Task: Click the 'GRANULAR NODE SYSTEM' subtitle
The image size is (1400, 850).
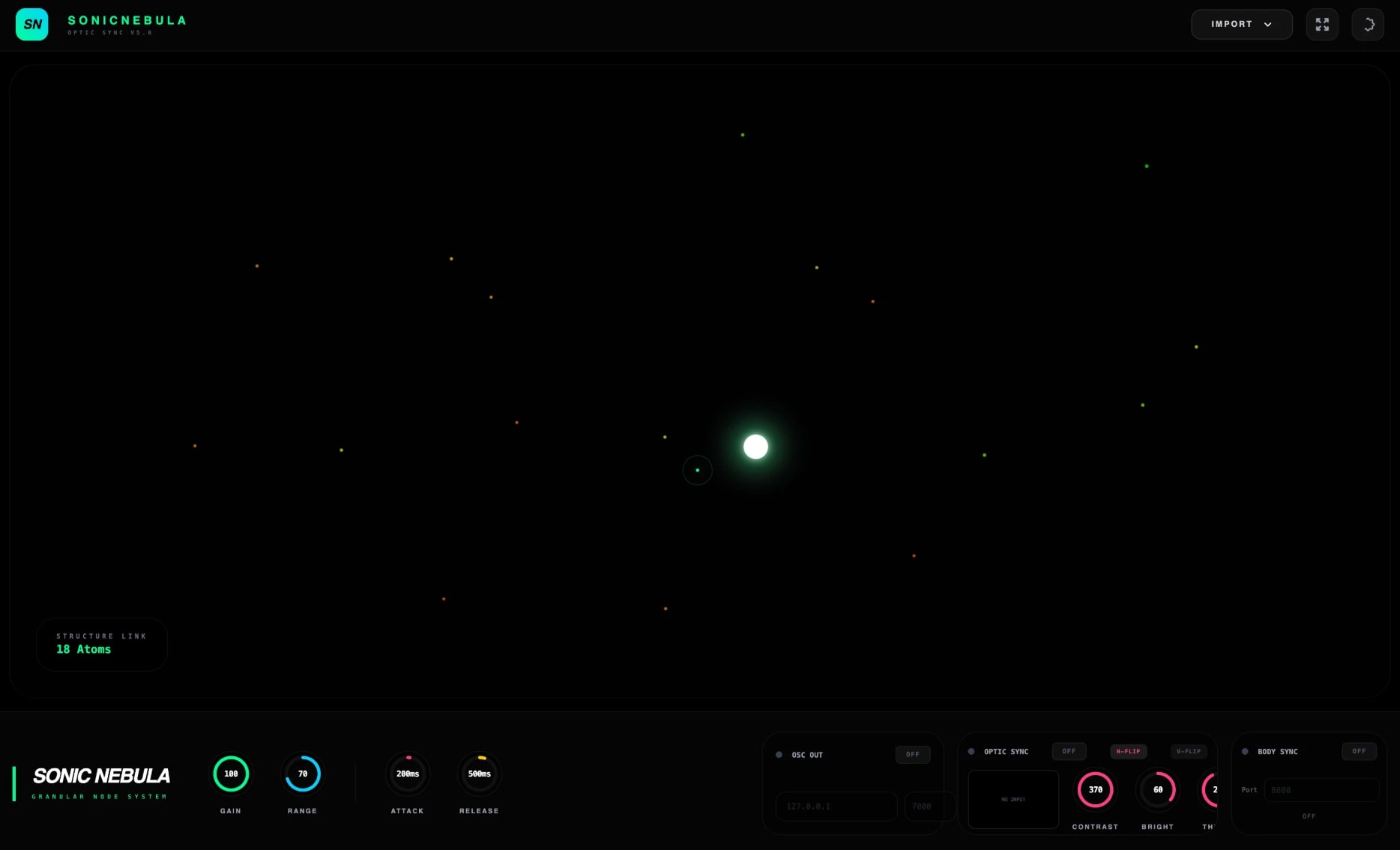Action: click(x=99, y=797)
